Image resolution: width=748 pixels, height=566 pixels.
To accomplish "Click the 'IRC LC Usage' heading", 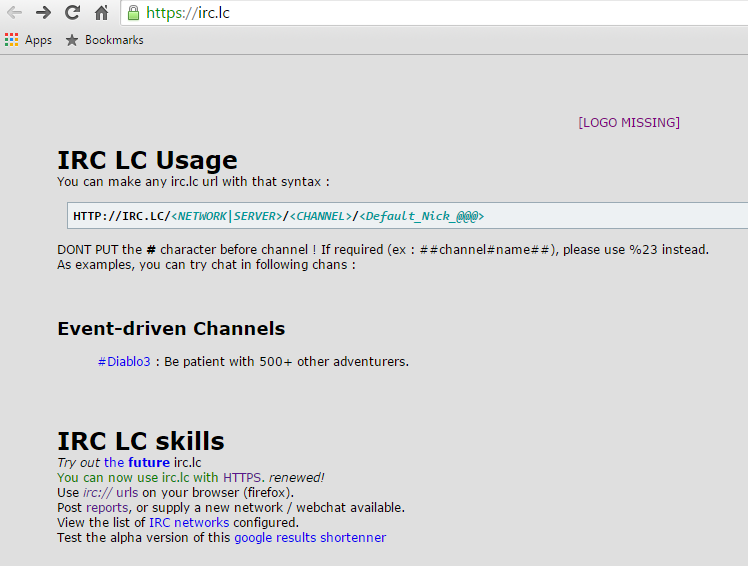I will (147, 160).
